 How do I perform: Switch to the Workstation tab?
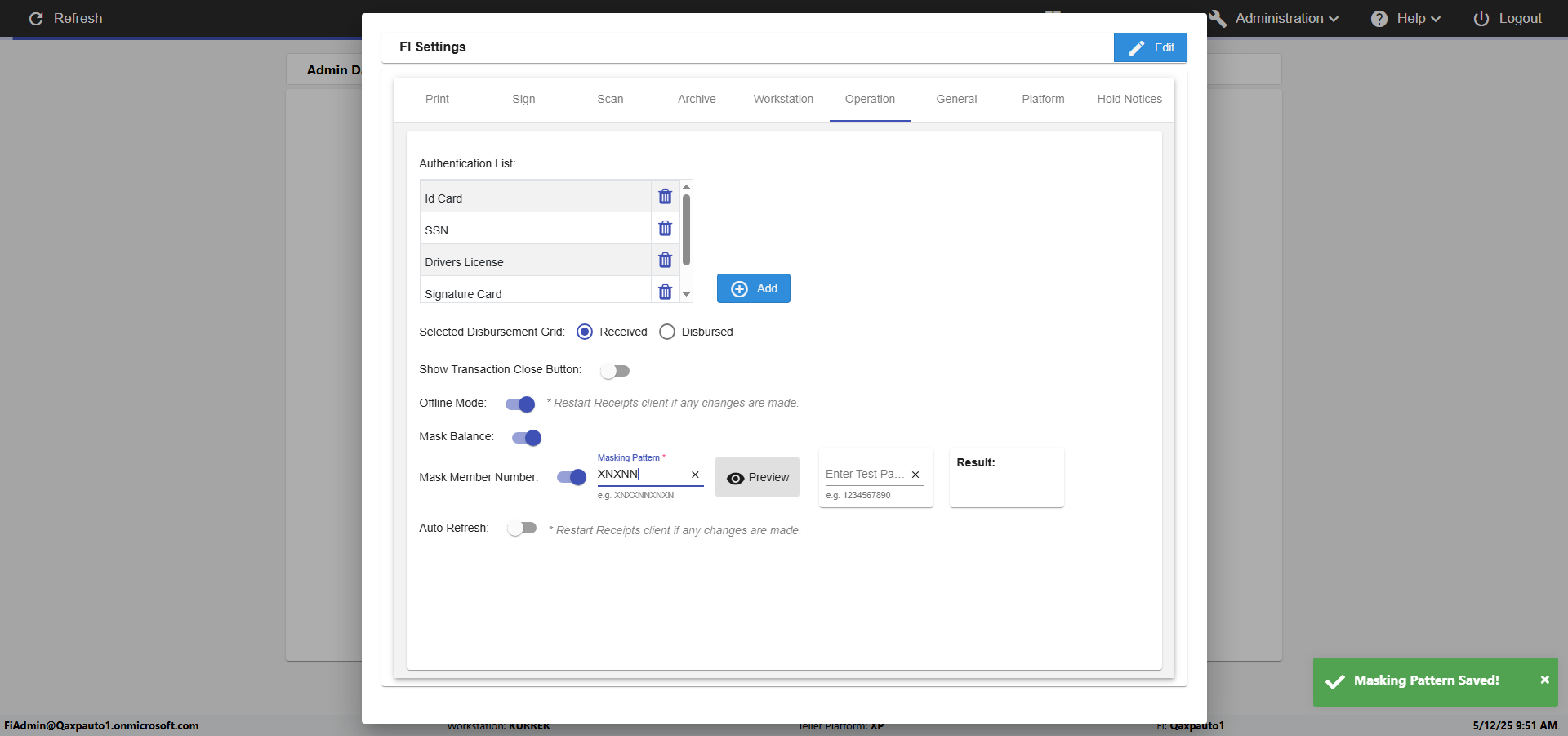[783, 99]
